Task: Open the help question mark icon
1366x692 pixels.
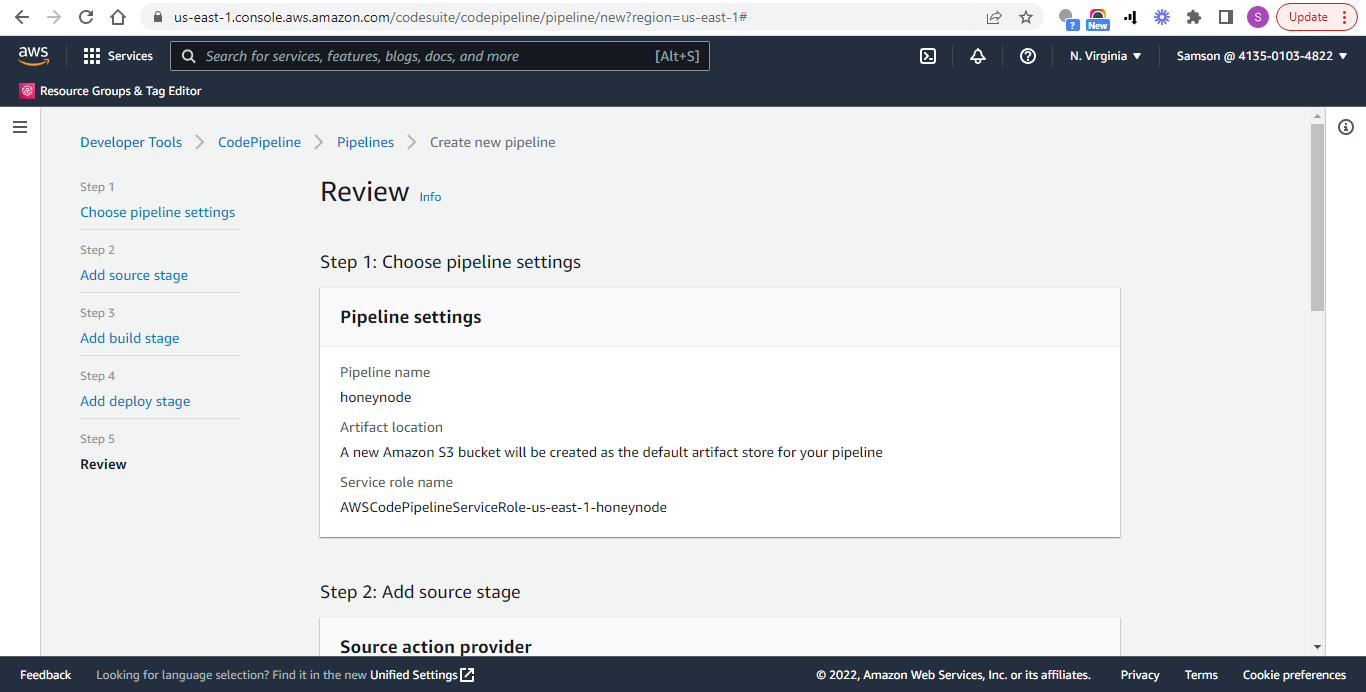Action: pos(1028,56)
